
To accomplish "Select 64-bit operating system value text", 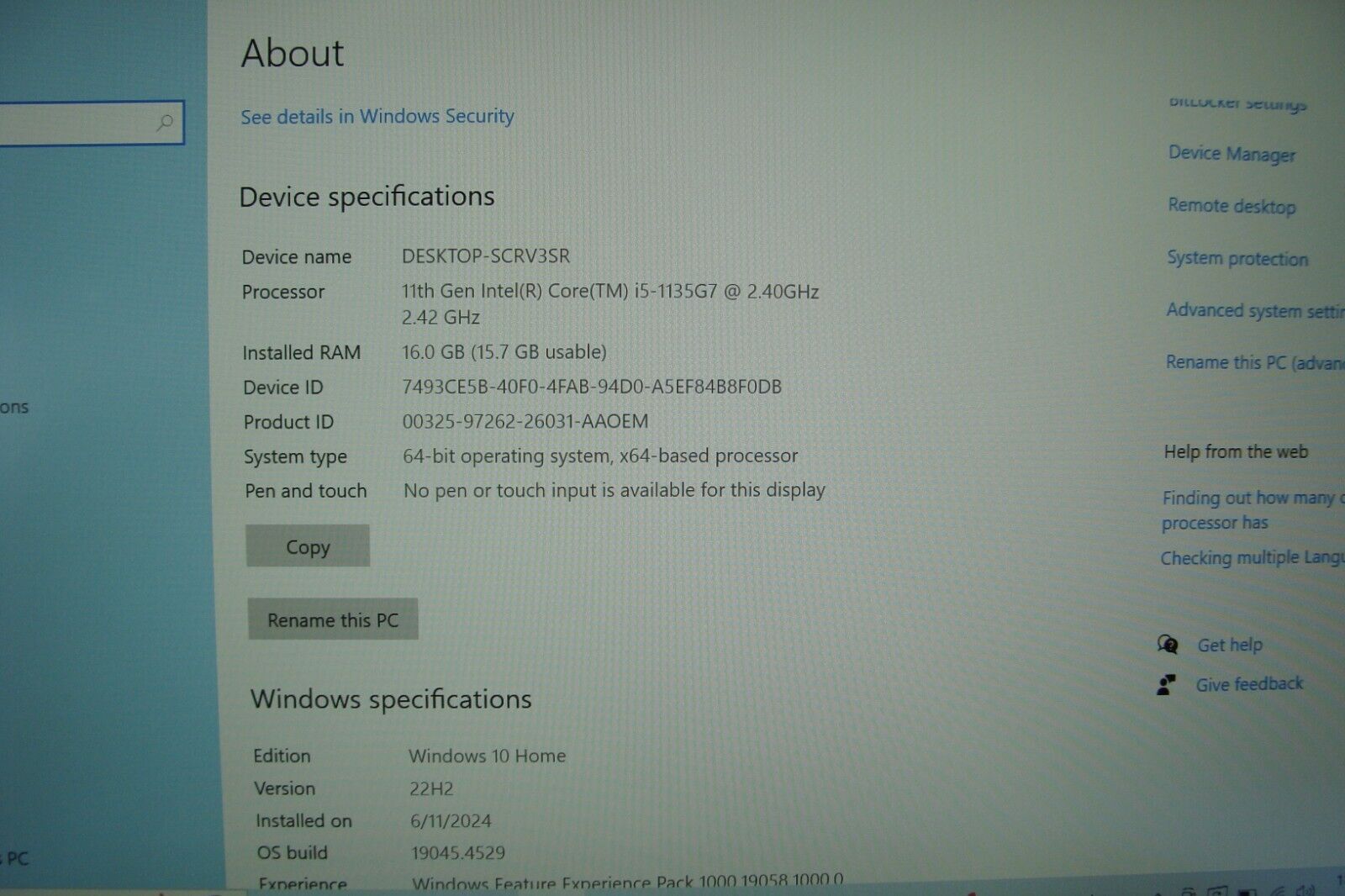I will tap(600, 456).
